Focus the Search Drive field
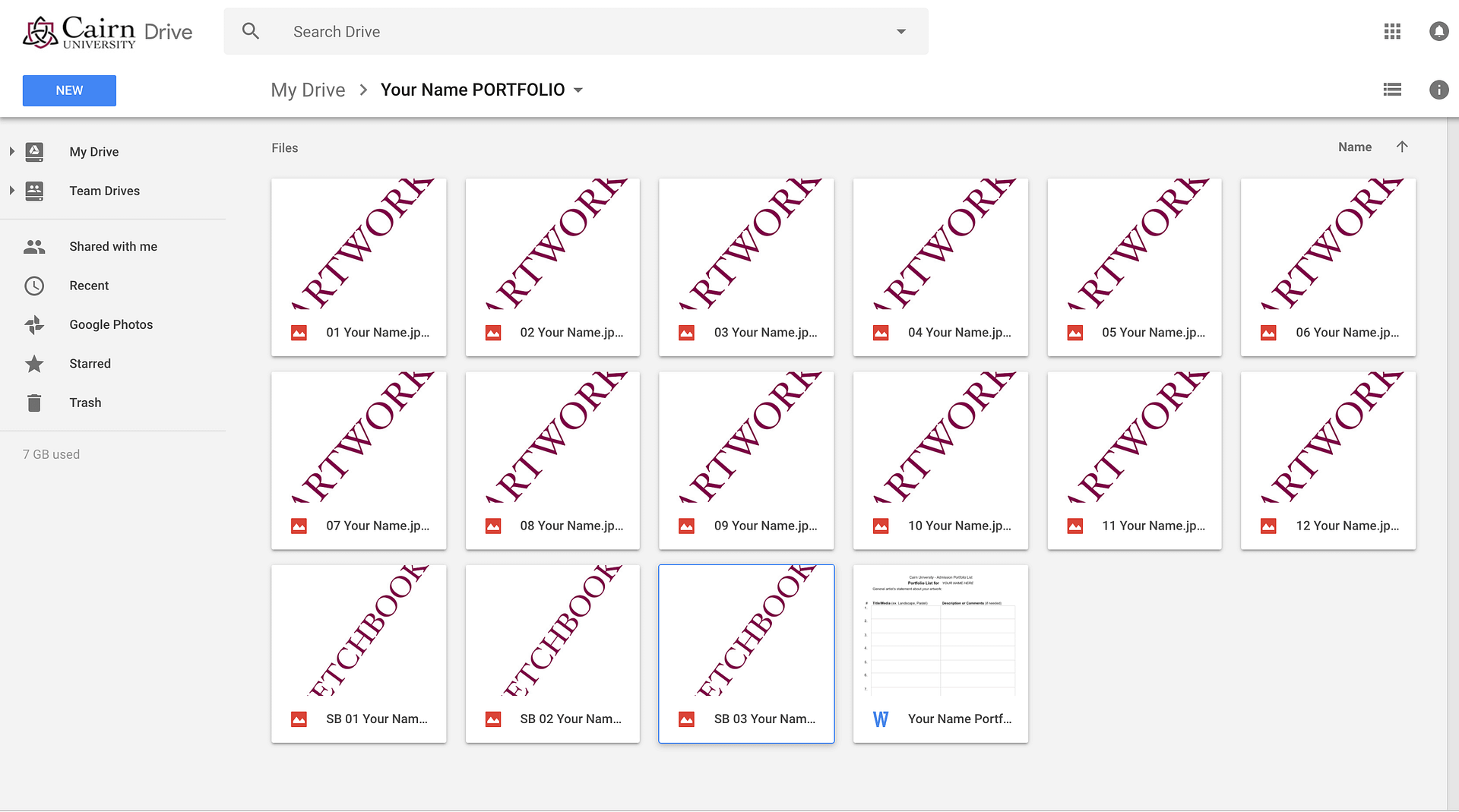 pyautogui.click(x=576, y=31)
